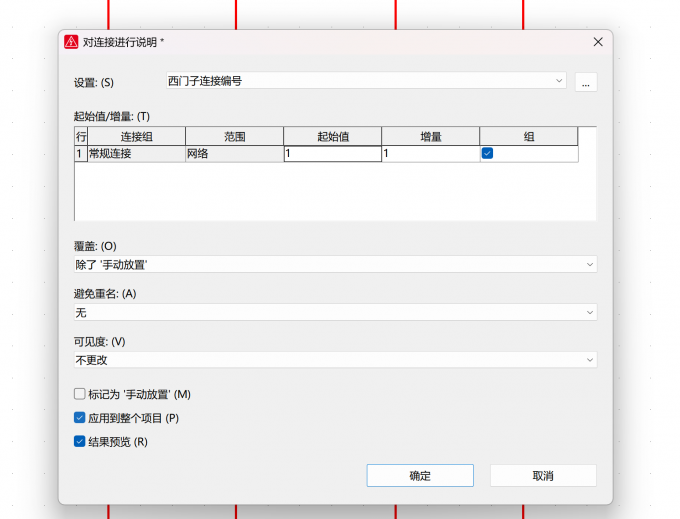Toggle the 组 checkbox in row 1
Viewport: 680px width, 519px height.
[x=487, y=153]
